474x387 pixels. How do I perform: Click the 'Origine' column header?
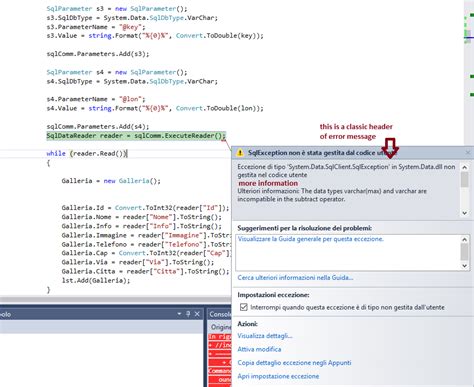(x=221, y=327)
